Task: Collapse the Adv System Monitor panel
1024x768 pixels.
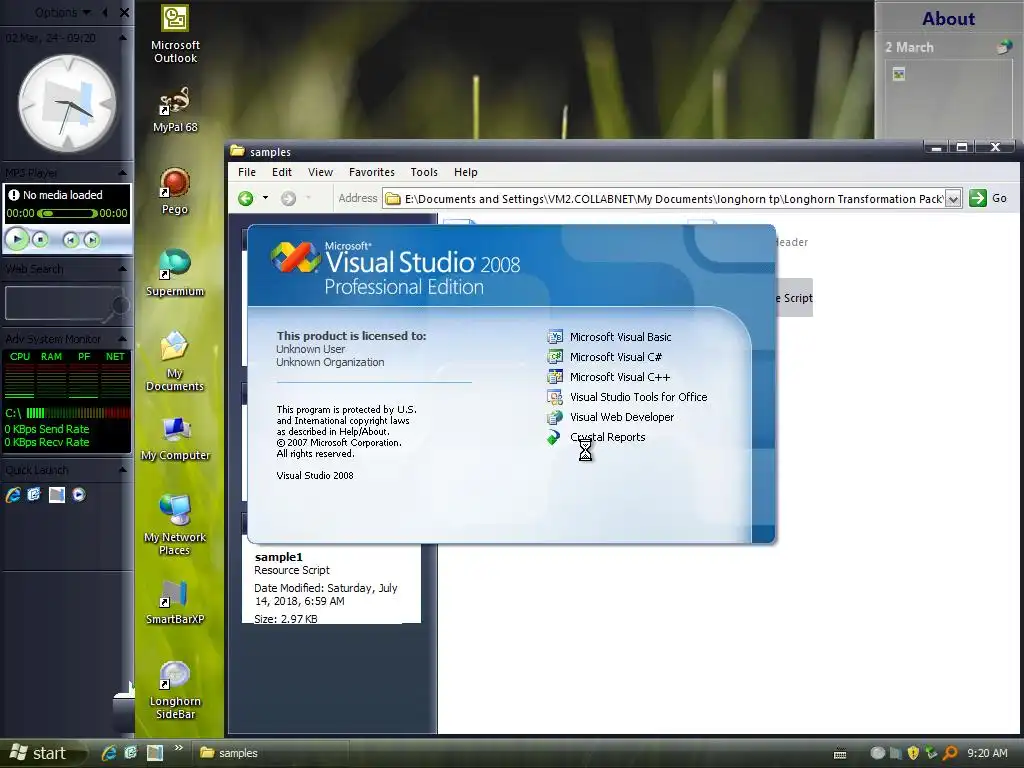Action: 122,338
